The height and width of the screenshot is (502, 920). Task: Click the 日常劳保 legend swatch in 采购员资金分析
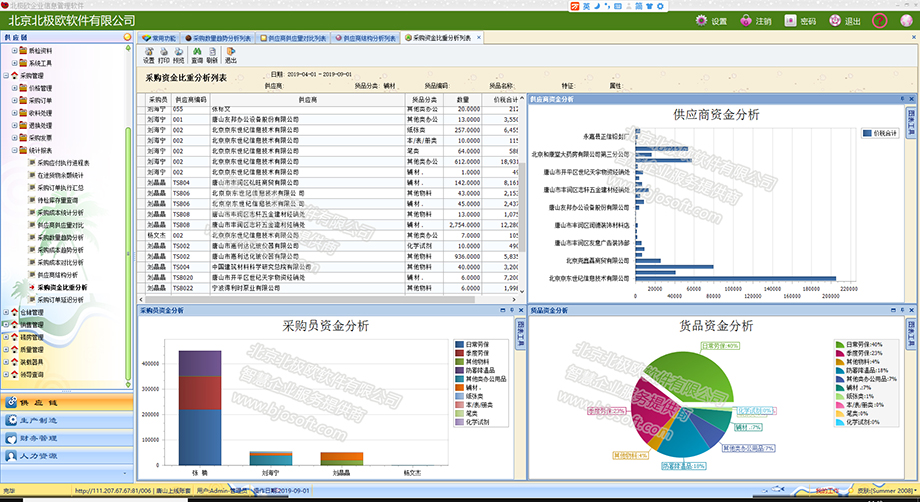[x=459, y=344]
